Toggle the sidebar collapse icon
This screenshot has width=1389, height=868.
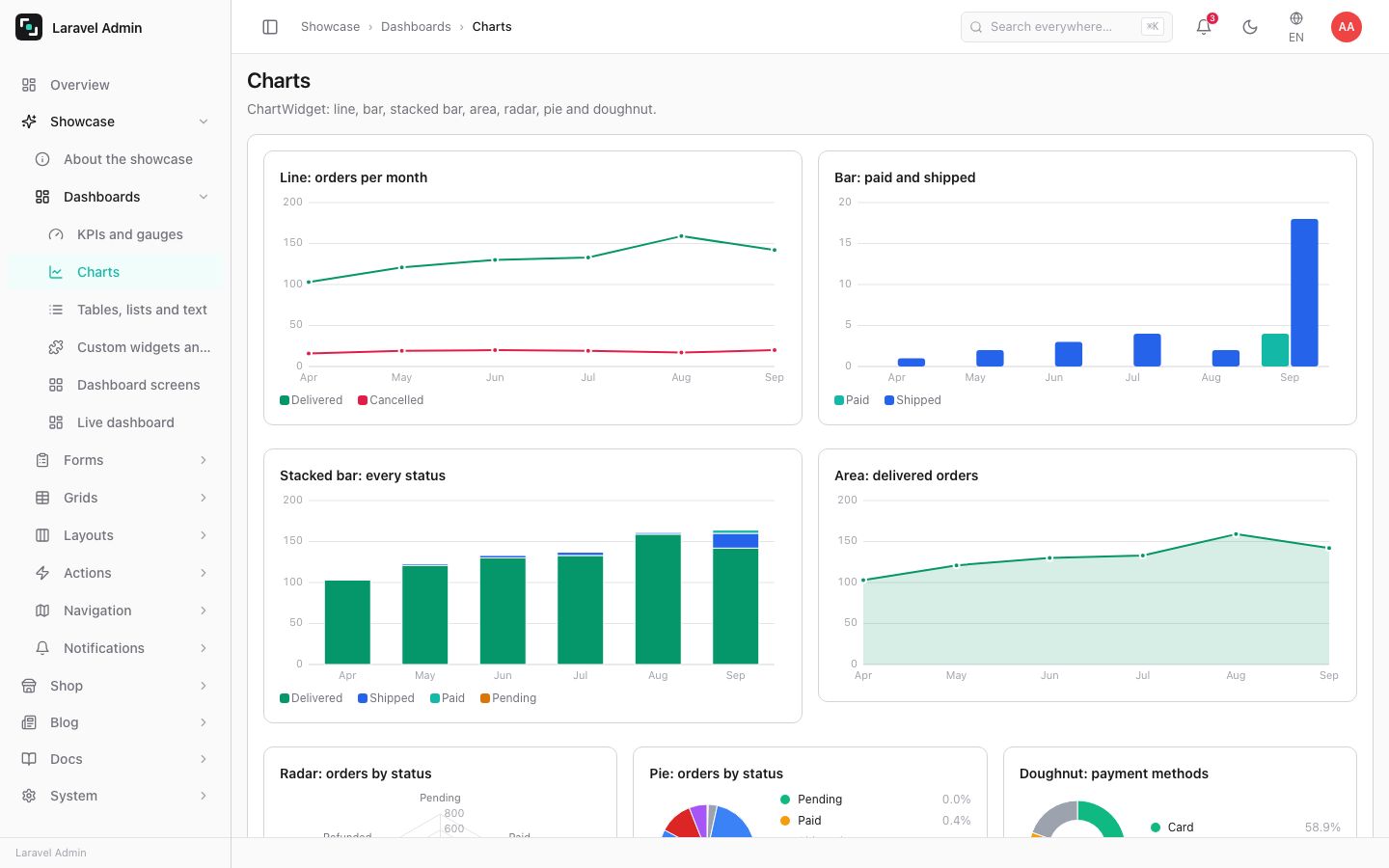(x=270, y=27)
